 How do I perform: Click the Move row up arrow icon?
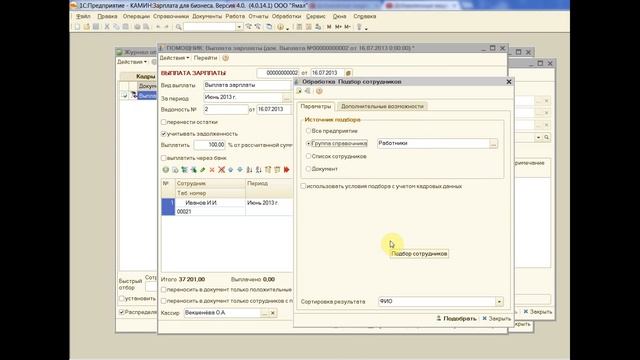coord(231,170)
